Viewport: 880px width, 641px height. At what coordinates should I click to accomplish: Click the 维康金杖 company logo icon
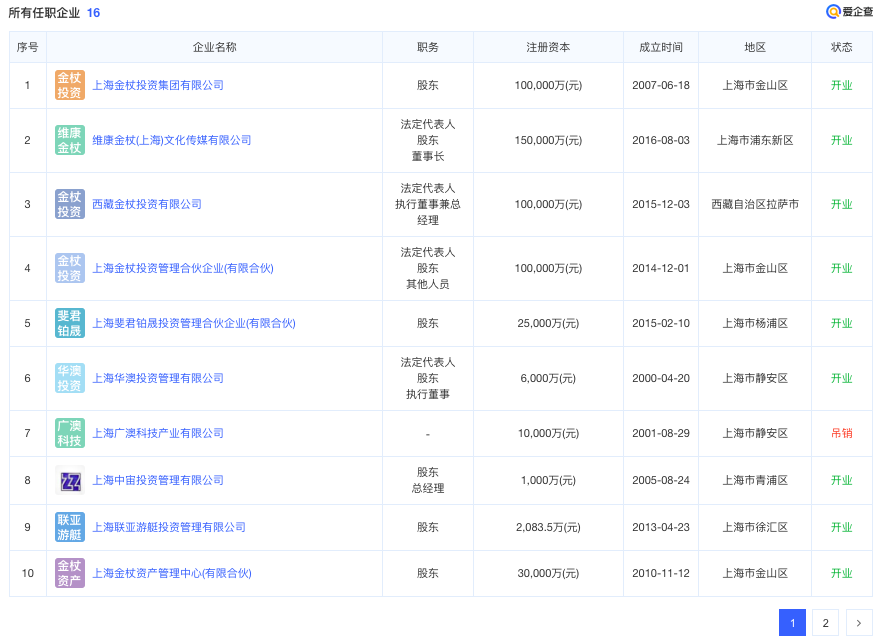coord(70,140)
